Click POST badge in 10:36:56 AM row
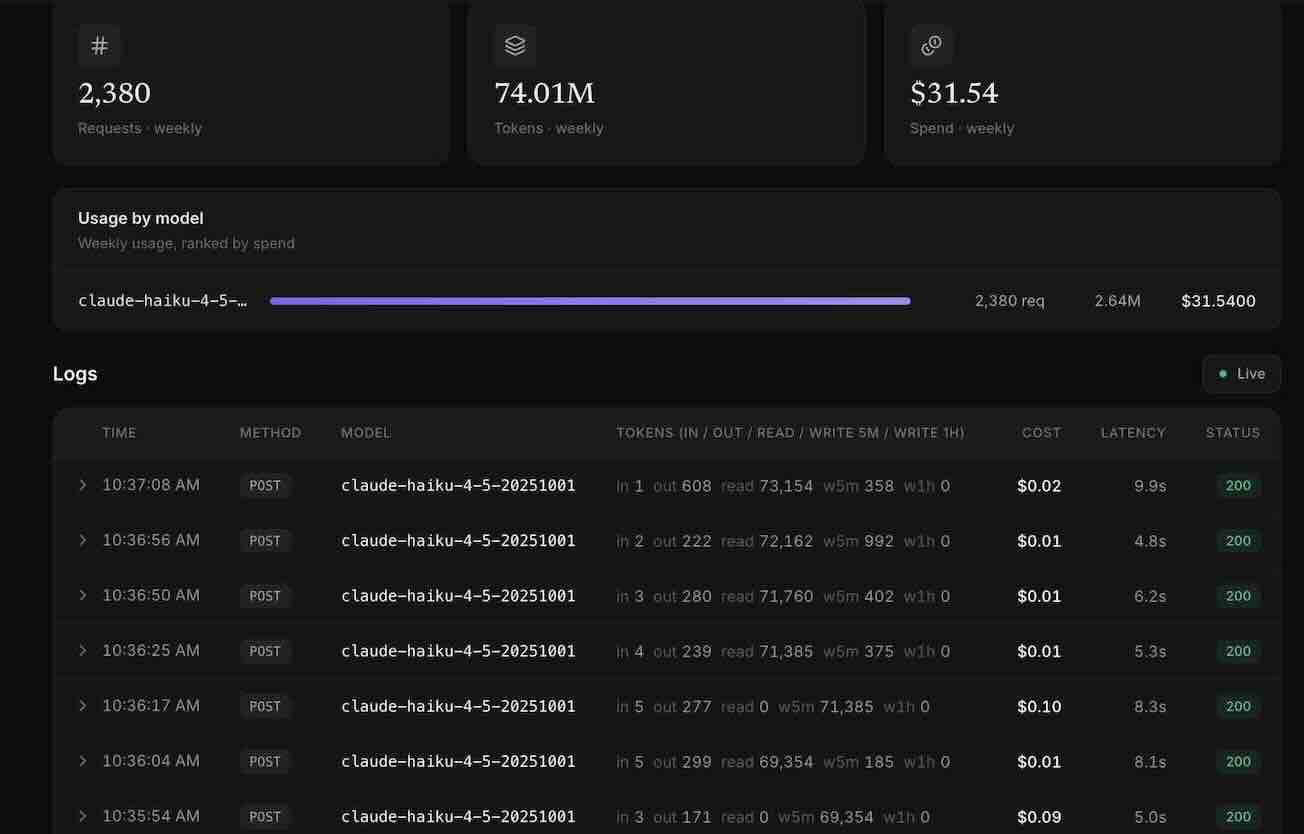Image resolution: width=1304 pixels, height=834 pixels. pyautogui.click(x=265, y=541)
